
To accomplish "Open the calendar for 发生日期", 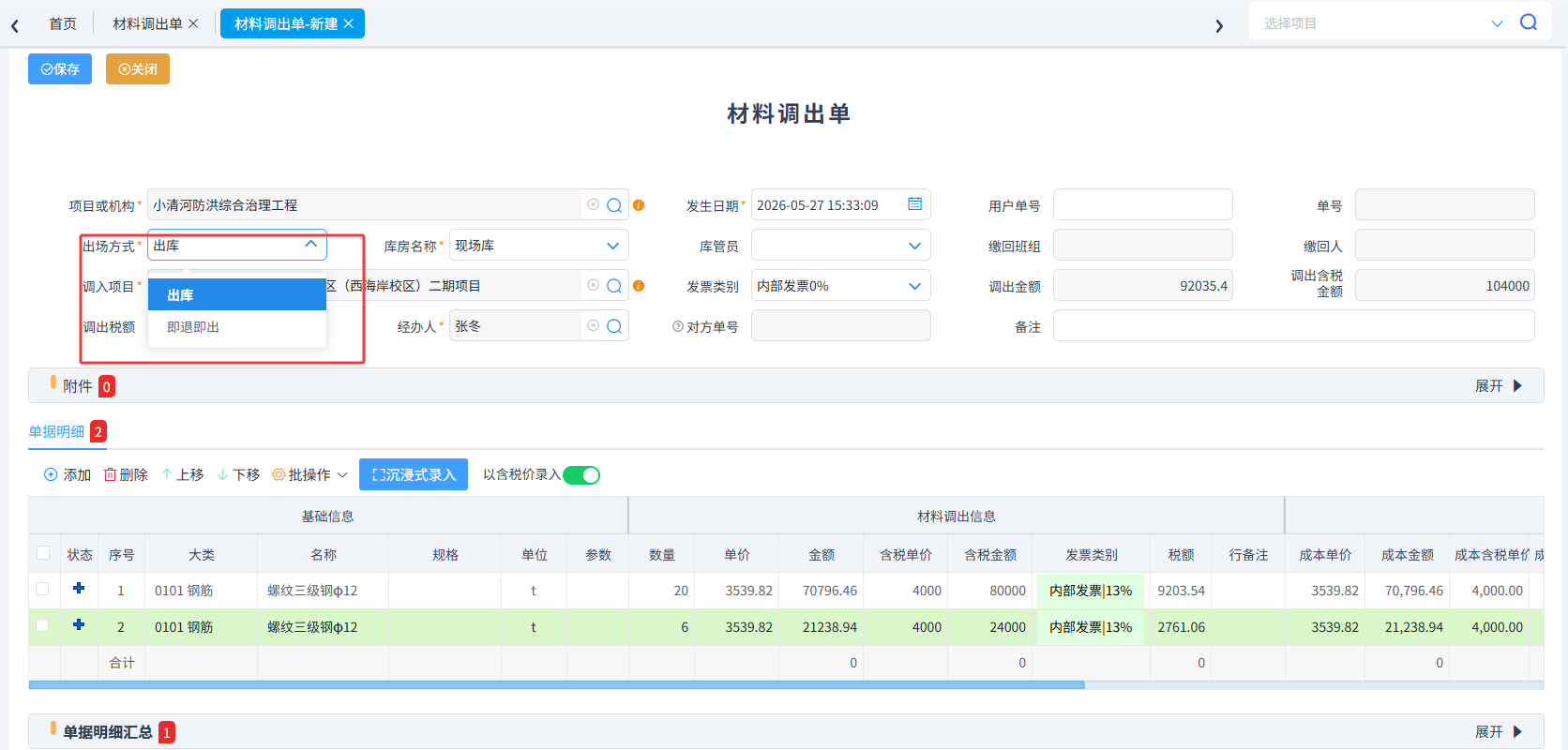I will click(x=914, y=204).
